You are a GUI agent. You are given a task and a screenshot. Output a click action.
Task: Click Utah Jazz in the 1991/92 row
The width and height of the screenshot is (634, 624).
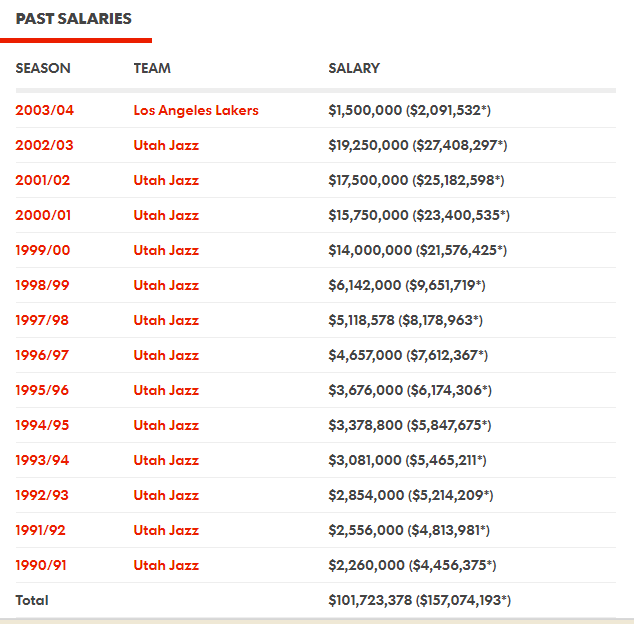click(x=166, y=530)
